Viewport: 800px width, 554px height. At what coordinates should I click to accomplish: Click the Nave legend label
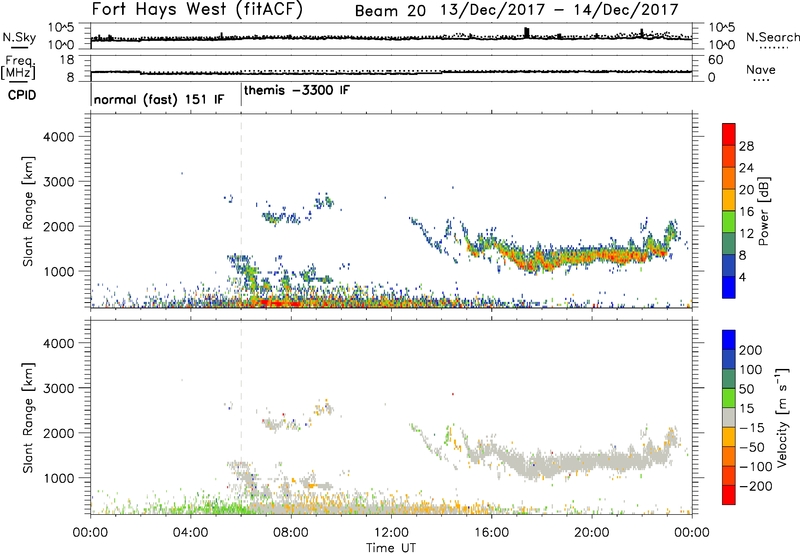[x=761, y=70]
